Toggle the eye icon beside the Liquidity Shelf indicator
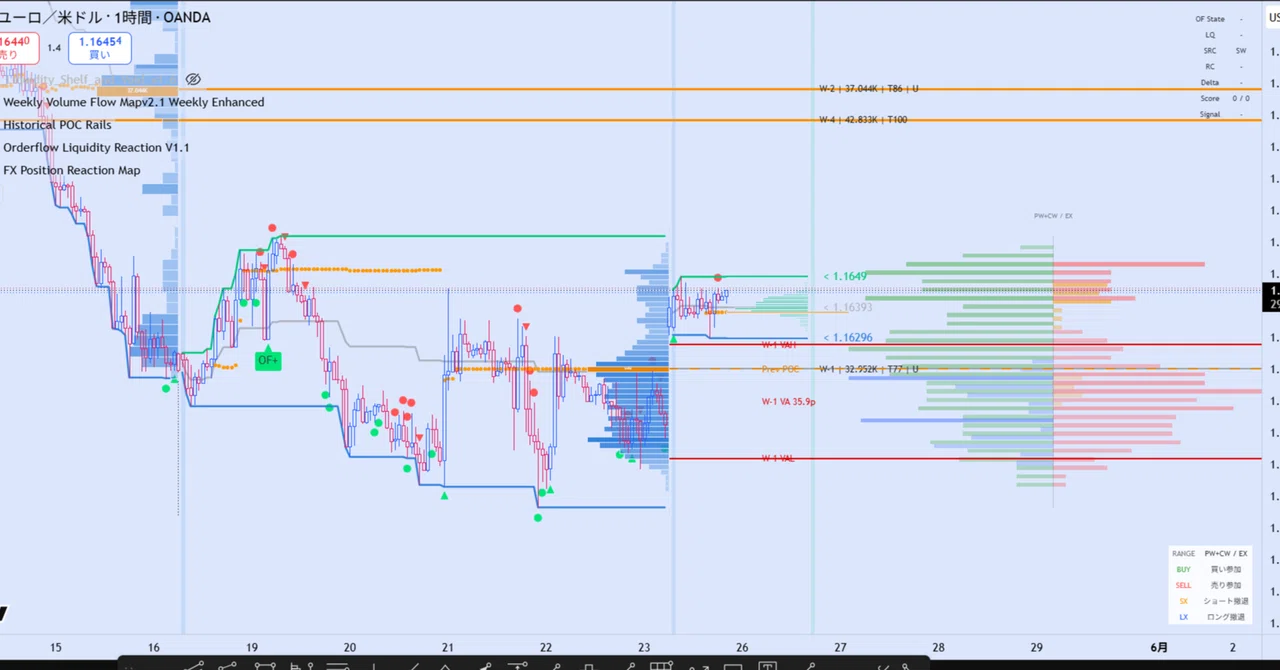 point(193,79)
